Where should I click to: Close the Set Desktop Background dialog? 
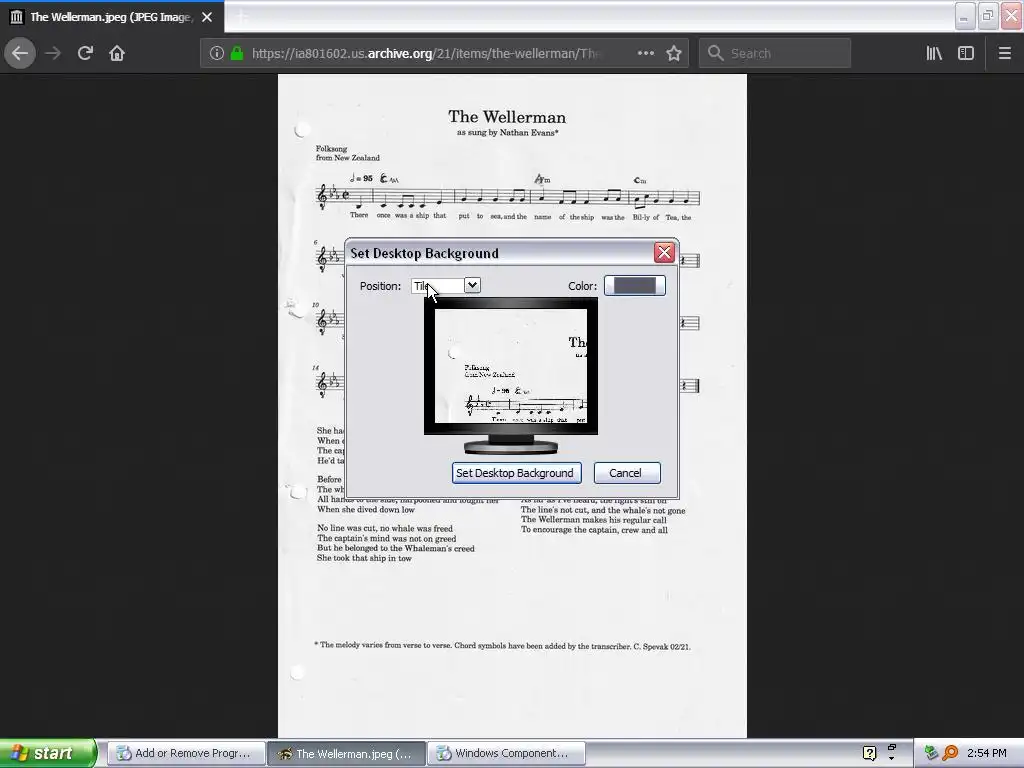coord(664,253)
